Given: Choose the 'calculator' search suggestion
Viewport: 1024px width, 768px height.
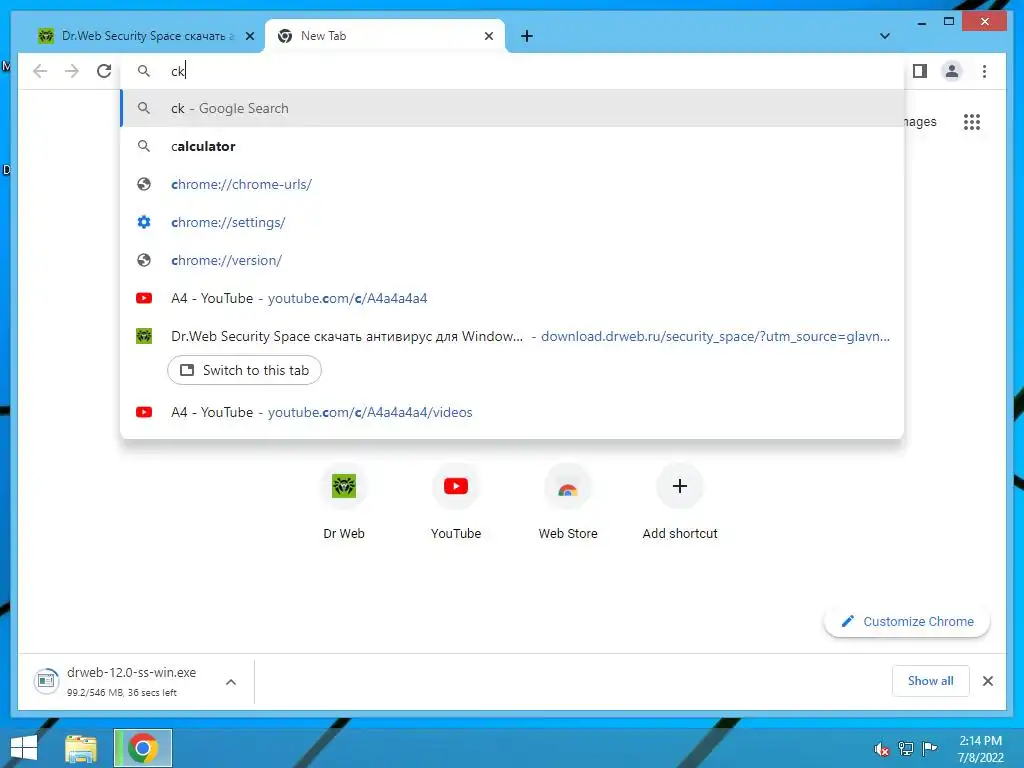Looking at the screenshot, I should (x=512, y=146).
